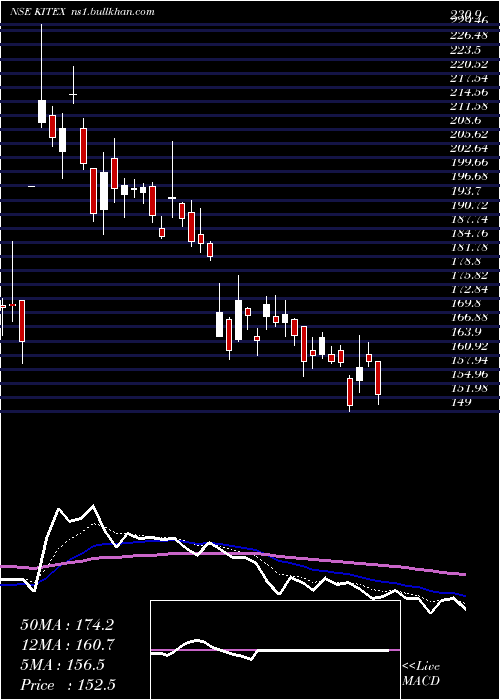Click the 149 price axis label

coord(461,402)
